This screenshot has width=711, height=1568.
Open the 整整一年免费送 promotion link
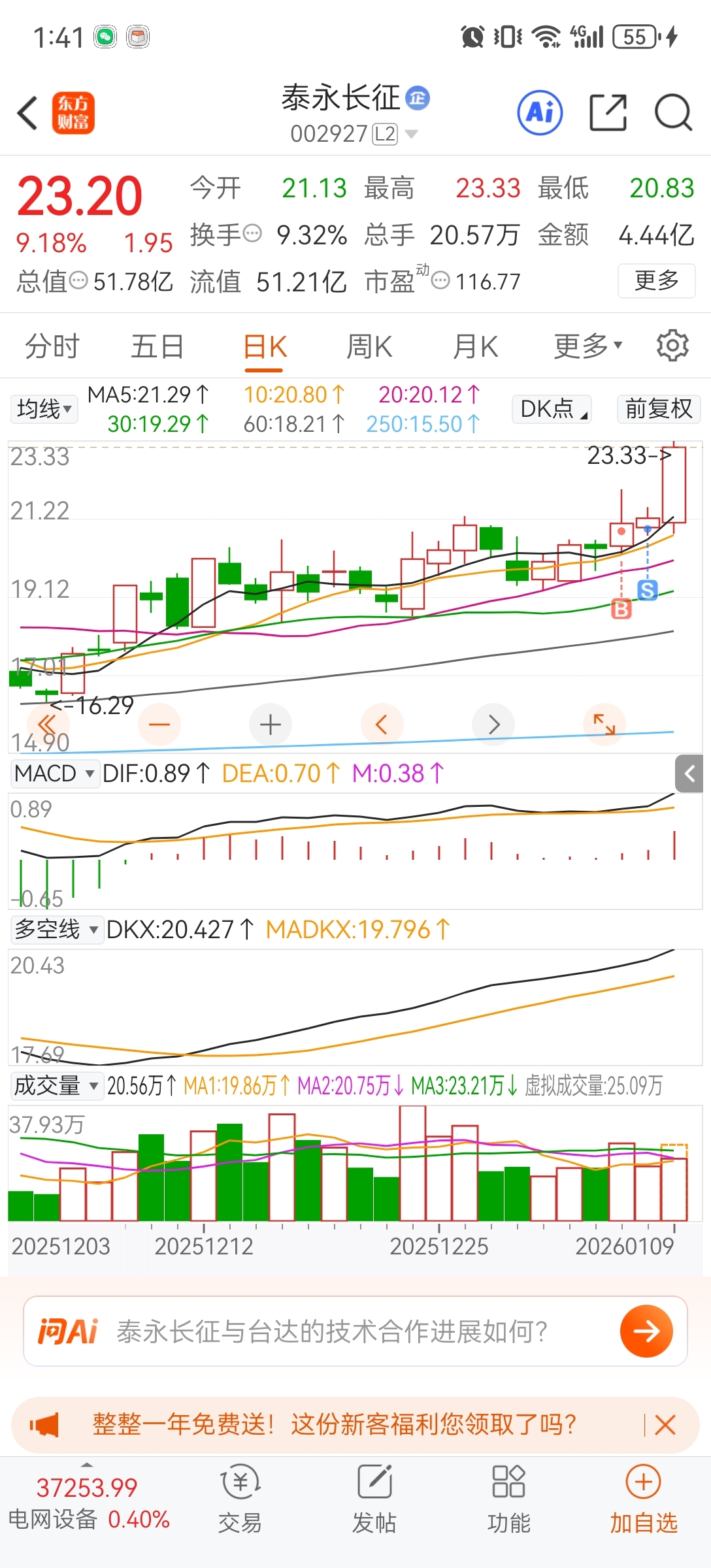[334, 1424]
